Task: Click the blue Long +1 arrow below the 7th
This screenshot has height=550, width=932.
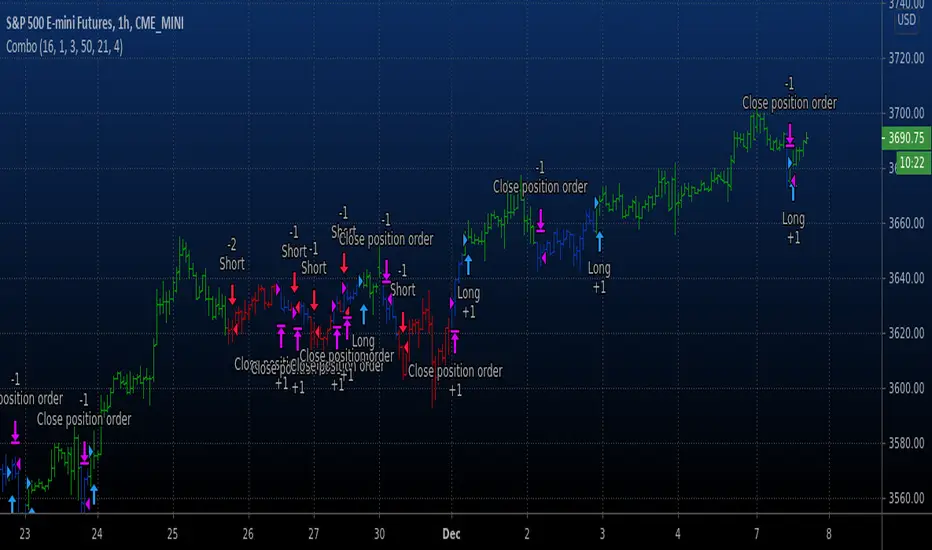Action: pyautogui.click(x=792, y=193)
